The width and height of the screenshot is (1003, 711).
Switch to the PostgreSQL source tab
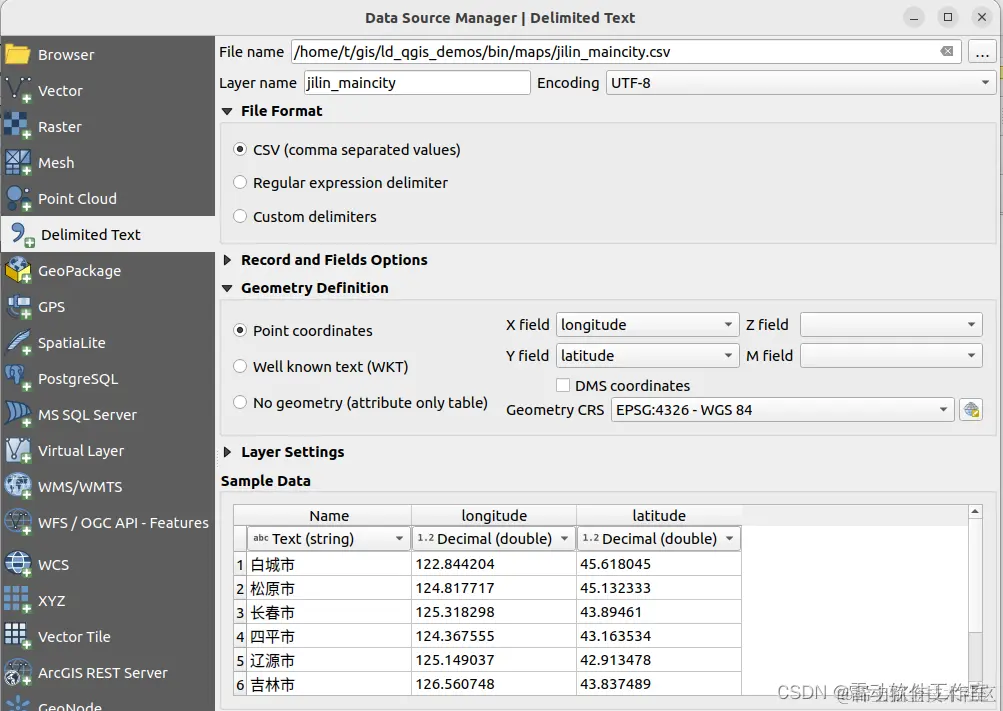pos(107,378)
